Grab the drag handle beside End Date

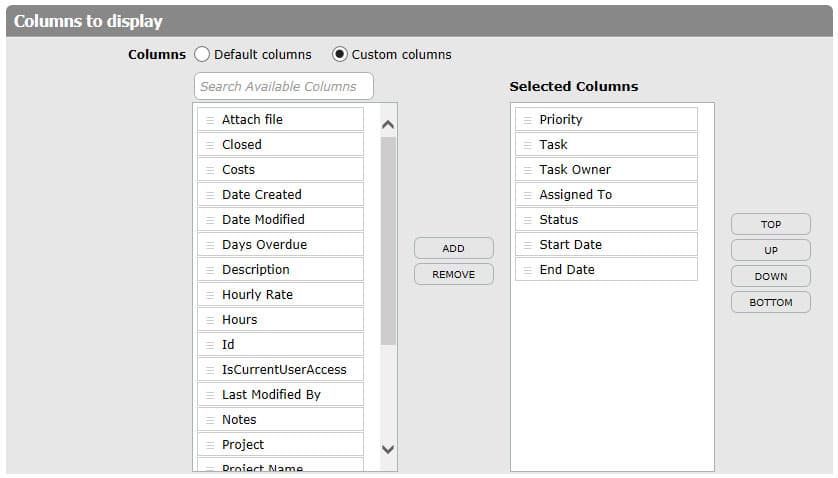pos(527,271)
